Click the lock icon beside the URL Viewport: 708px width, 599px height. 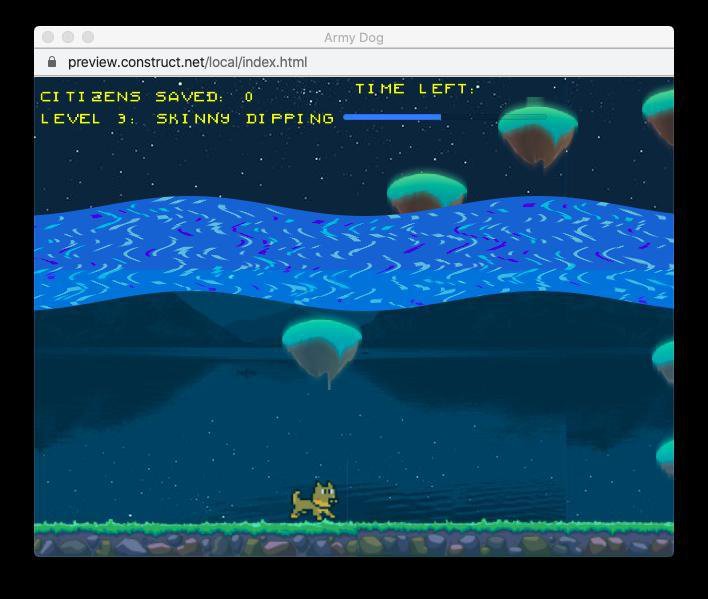tap(52, 61)
